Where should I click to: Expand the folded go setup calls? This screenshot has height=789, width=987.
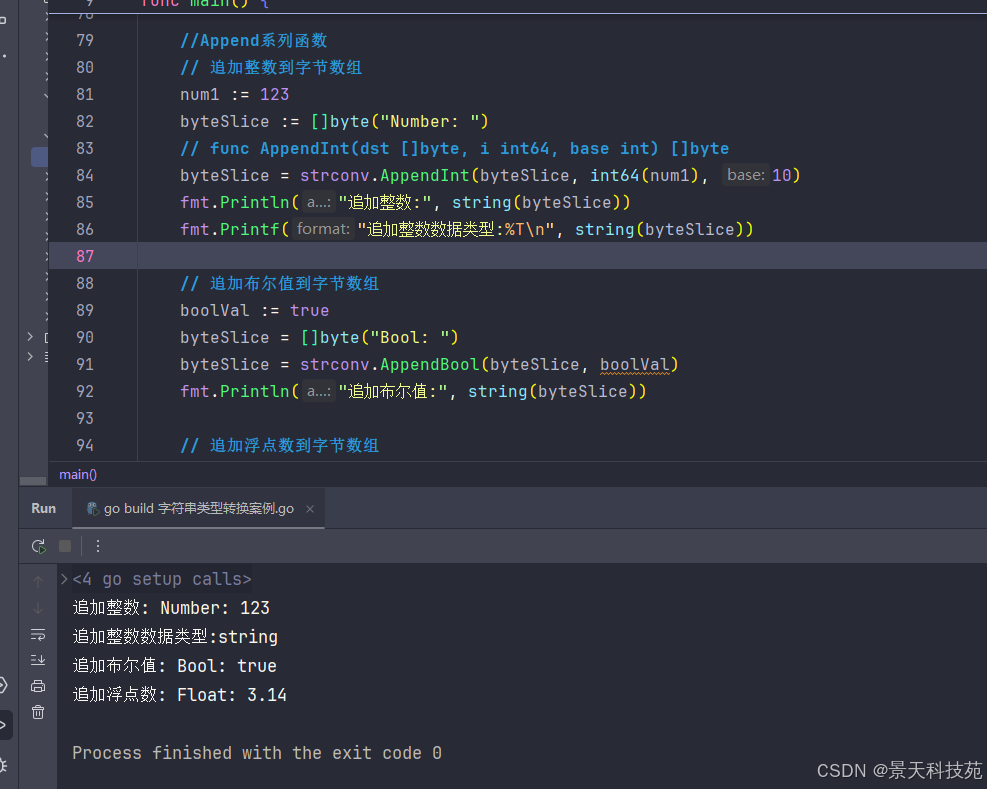click(65, 579)
